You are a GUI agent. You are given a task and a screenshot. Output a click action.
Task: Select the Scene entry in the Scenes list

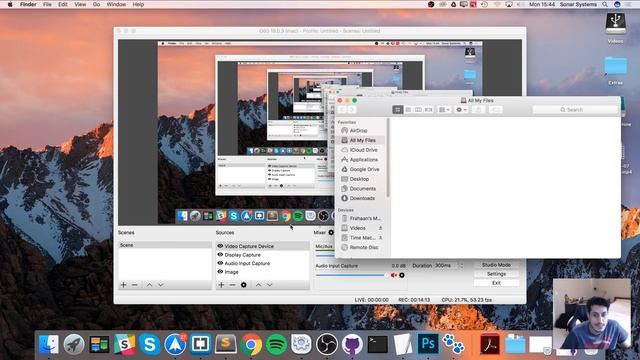tap(164, 245)
